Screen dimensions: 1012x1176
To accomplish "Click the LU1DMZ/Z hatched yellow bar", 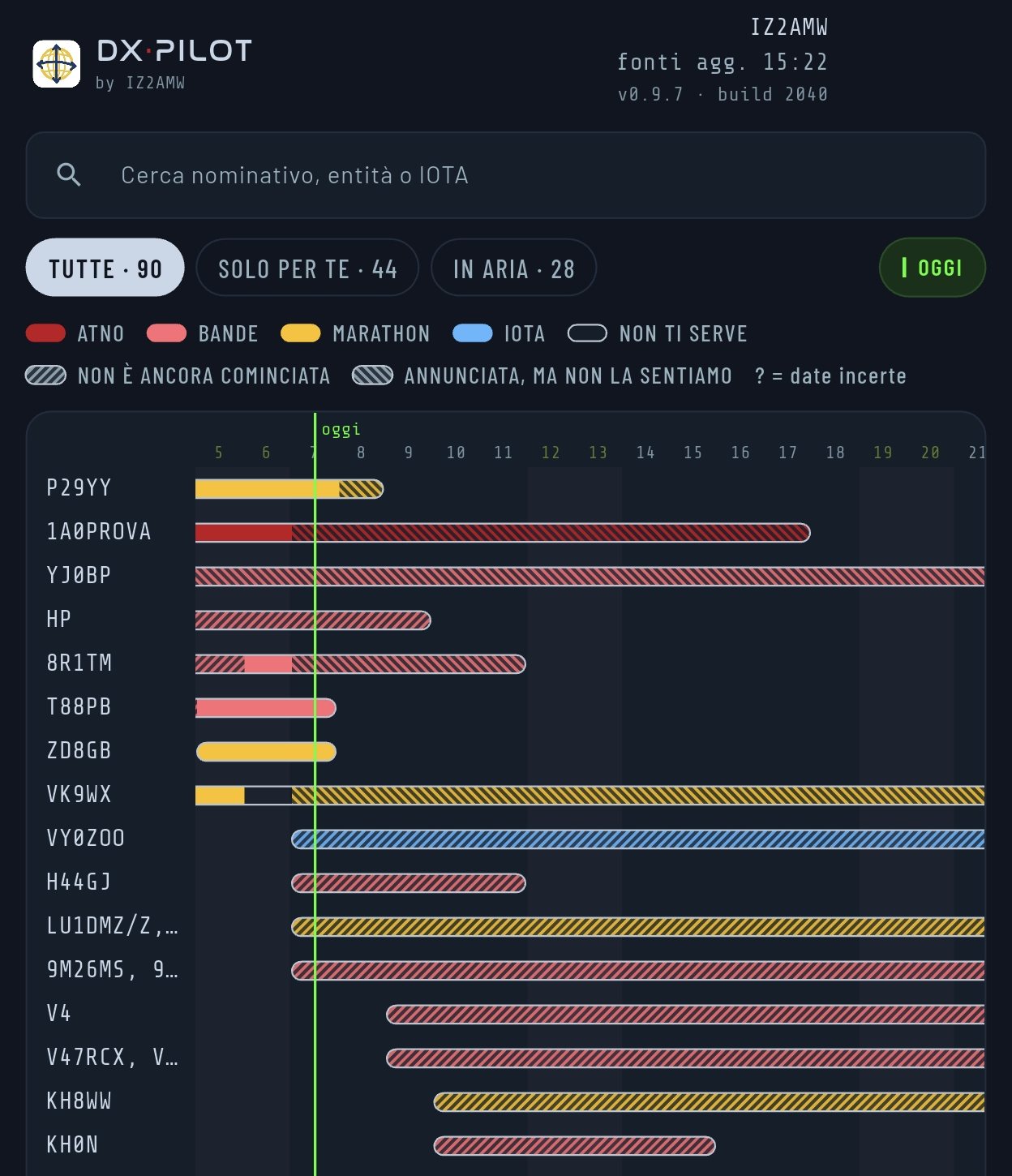I will click(638, 927).
